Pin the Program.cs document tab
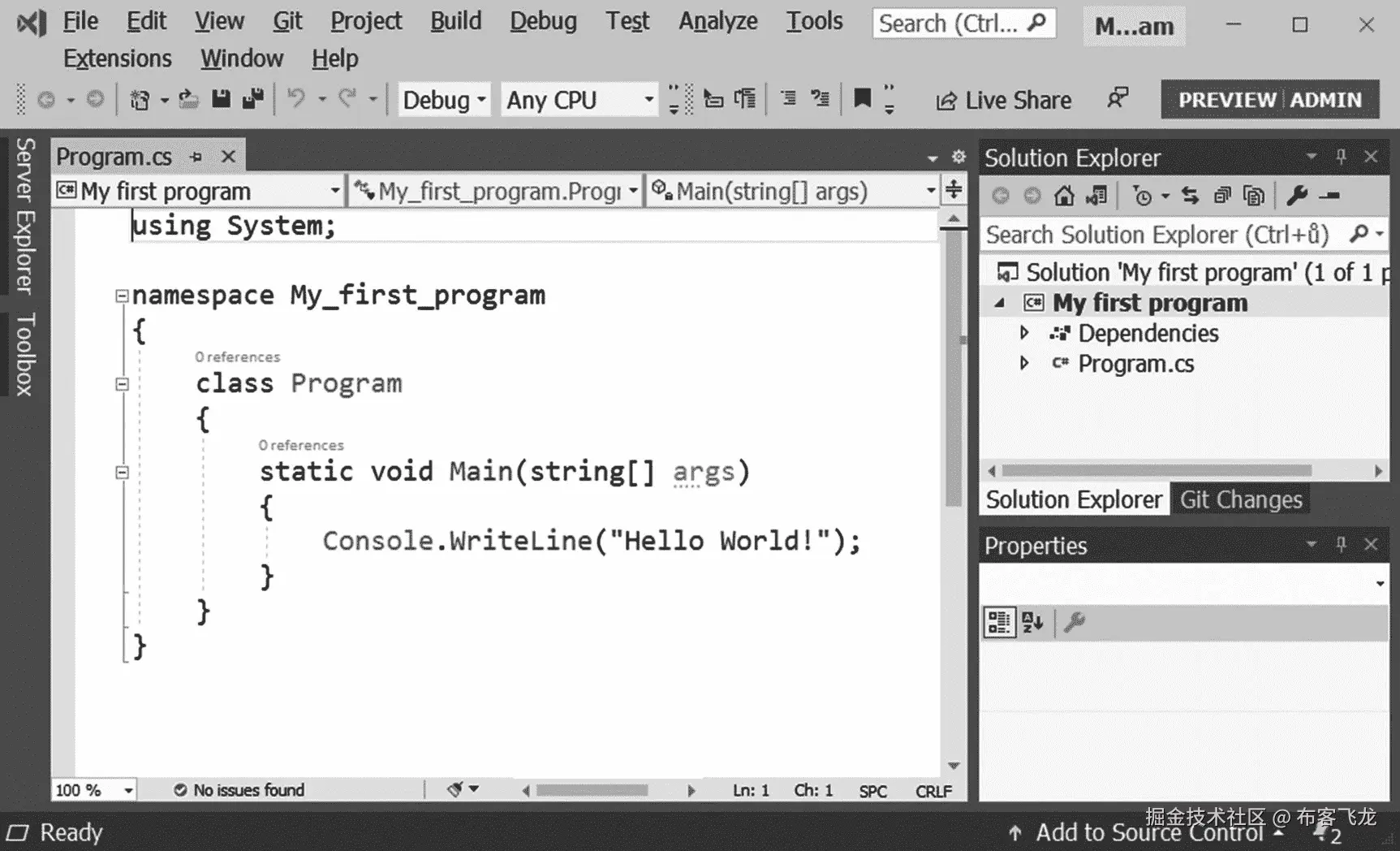The height and width of the screenshot is (851, 1400). 195,156
